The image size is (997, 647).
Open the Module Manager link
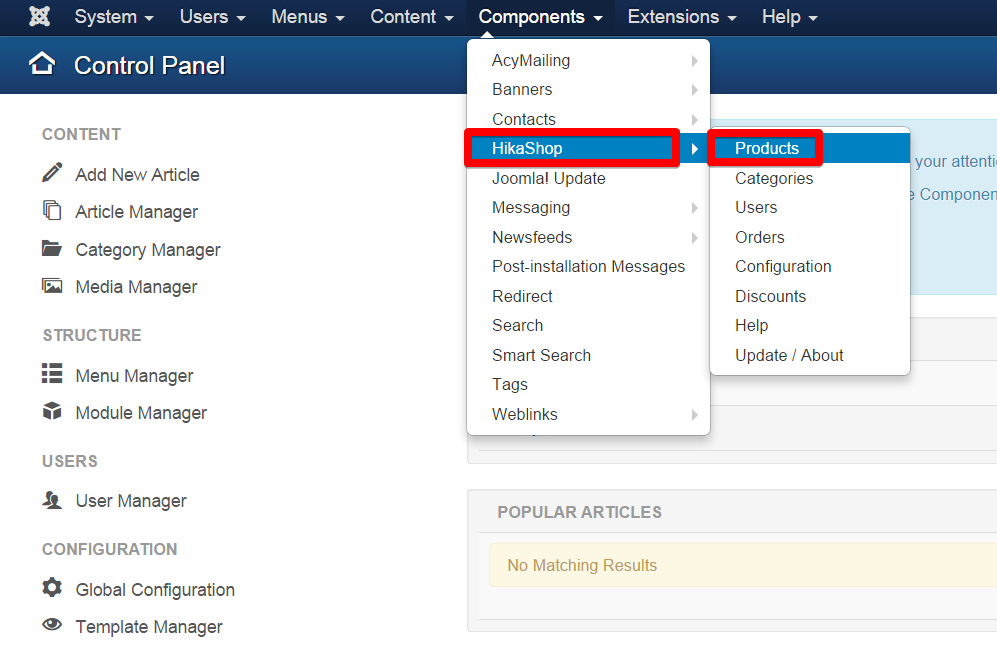tap(141, 413)
